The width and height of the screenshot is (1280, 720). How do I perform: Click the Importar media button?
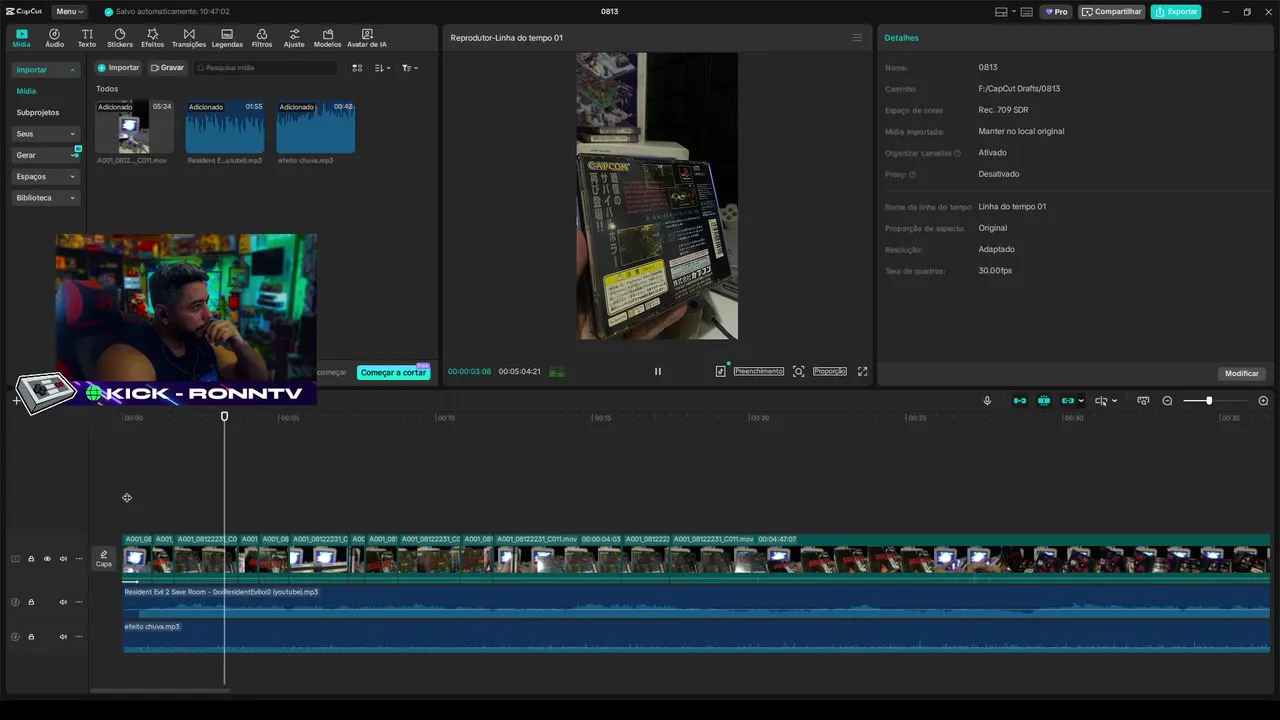point(118,68)
